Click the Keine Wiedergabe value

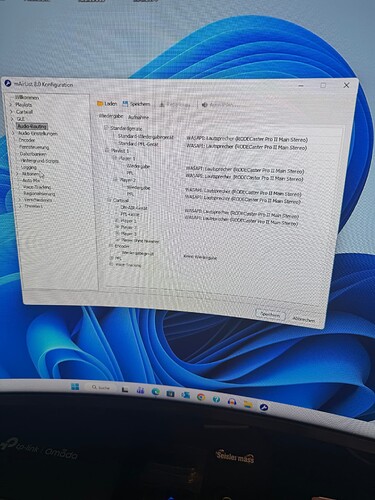click(200, 257)
